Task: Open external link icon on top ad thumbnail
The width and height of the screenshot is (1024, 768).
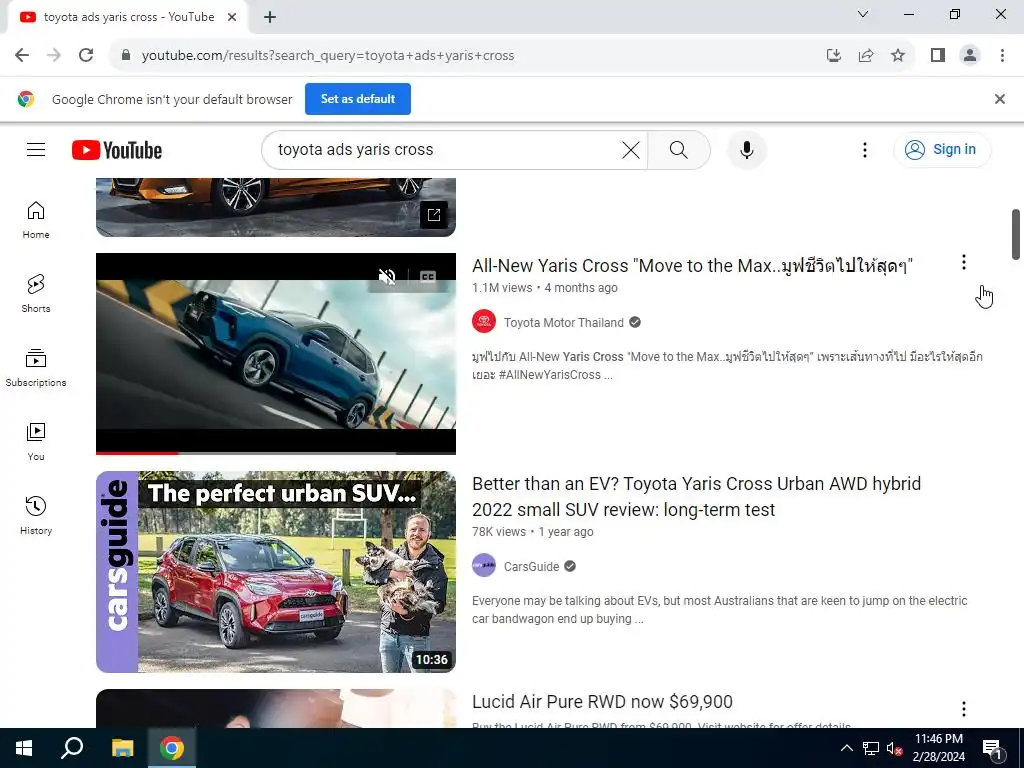Action: (434, 215)
